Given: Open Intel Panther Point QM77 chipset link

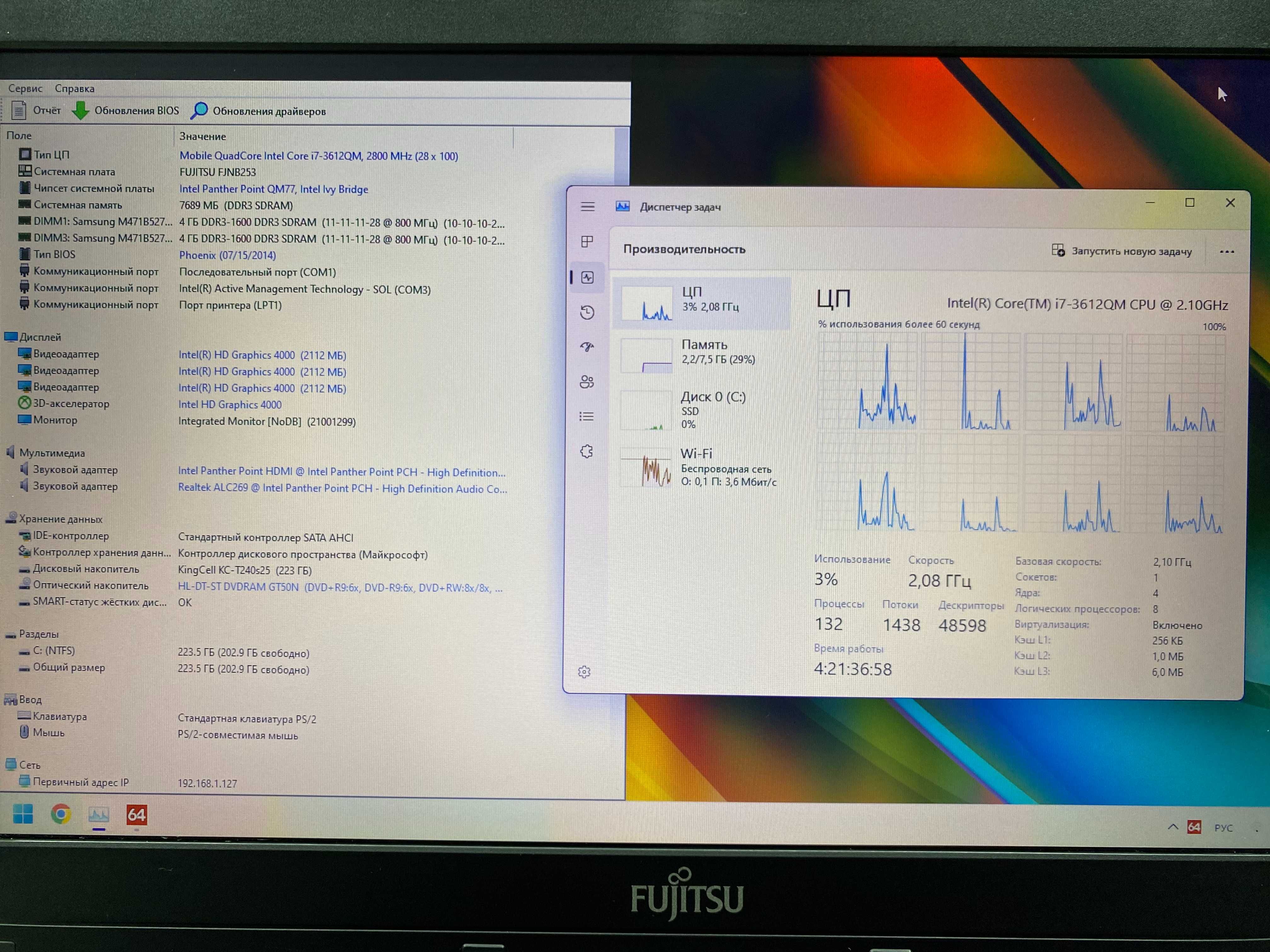Looking at the screenshot, I should pos(273,190).
